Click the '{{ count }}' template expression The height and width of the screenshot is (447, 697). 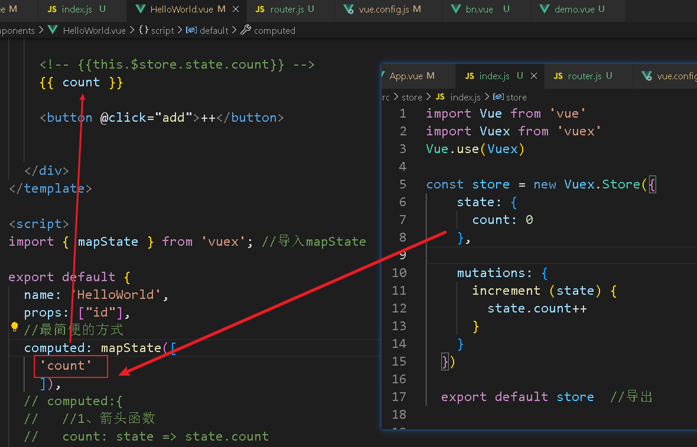point(81,83)
